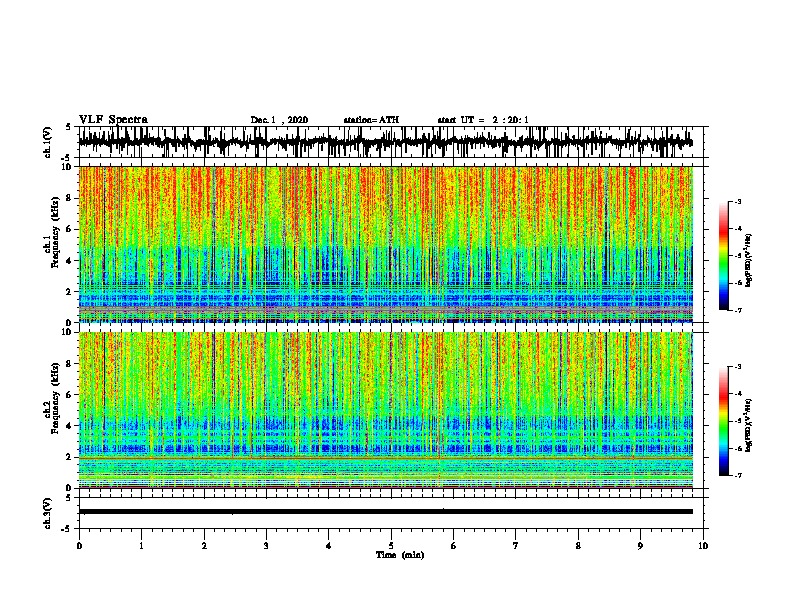Click inside the ch.2 spectrogram panel
This screenshot has width=792, height=612.
(x=385, y=410)
